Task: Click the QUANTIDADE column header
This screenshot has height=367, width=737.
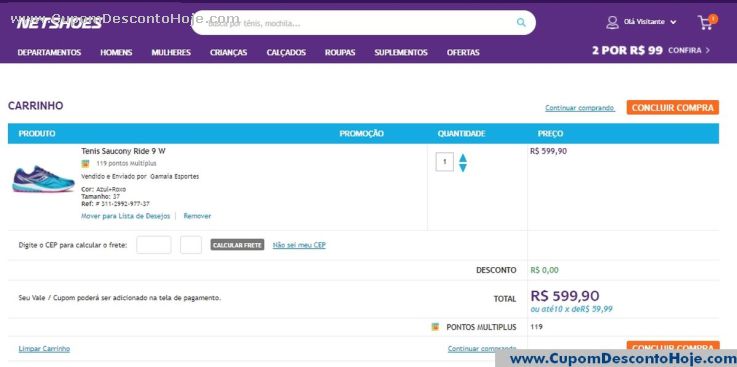Action: coord(462,133)
